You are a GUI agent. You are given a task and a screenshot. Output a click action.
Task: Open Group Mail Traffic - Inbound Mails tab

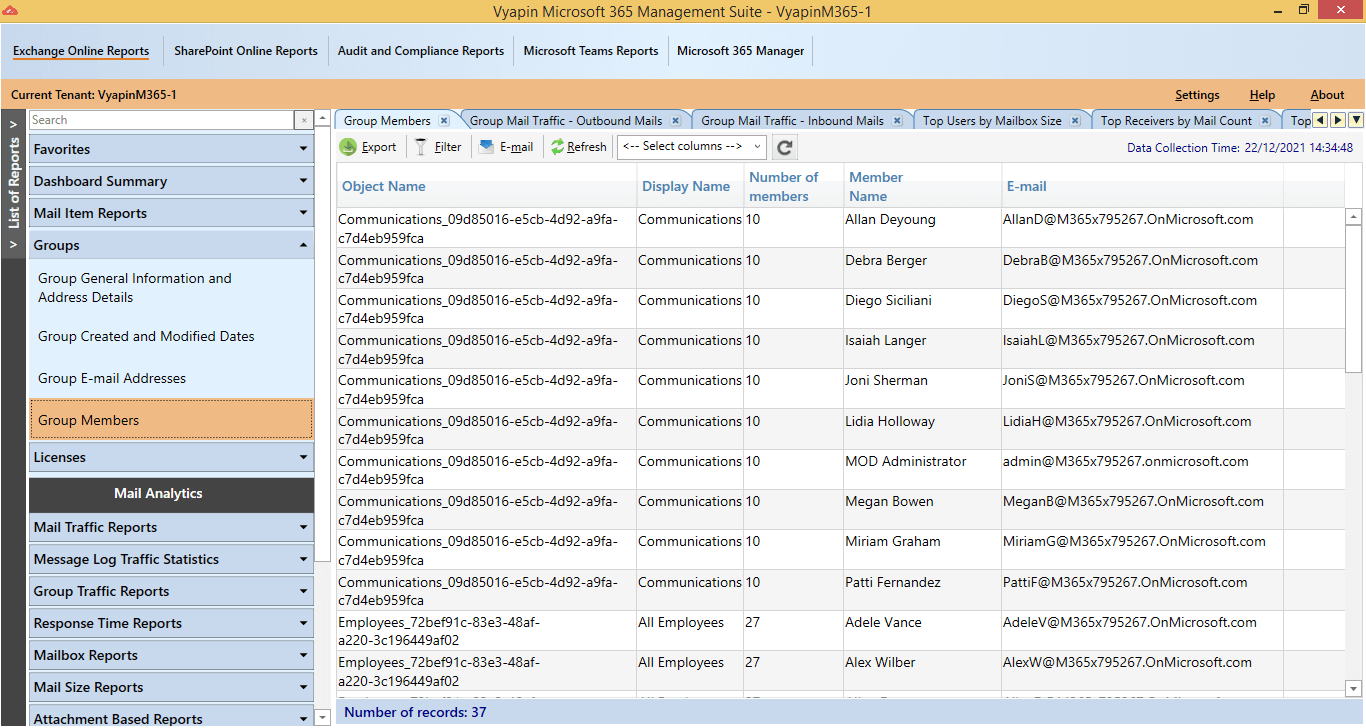coord(792,121)
